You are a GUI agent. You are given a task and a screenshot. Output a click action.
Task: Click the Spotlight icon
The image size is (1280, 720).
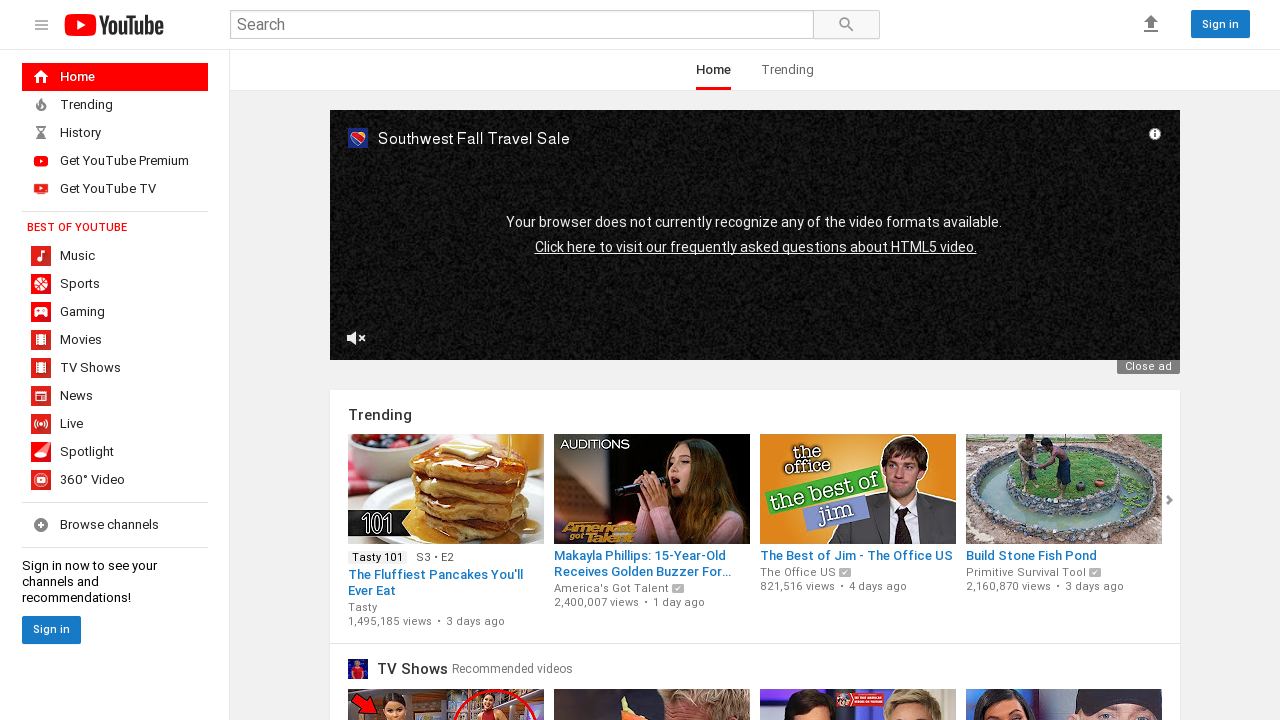pyautogui.click(x=41, y=452)
